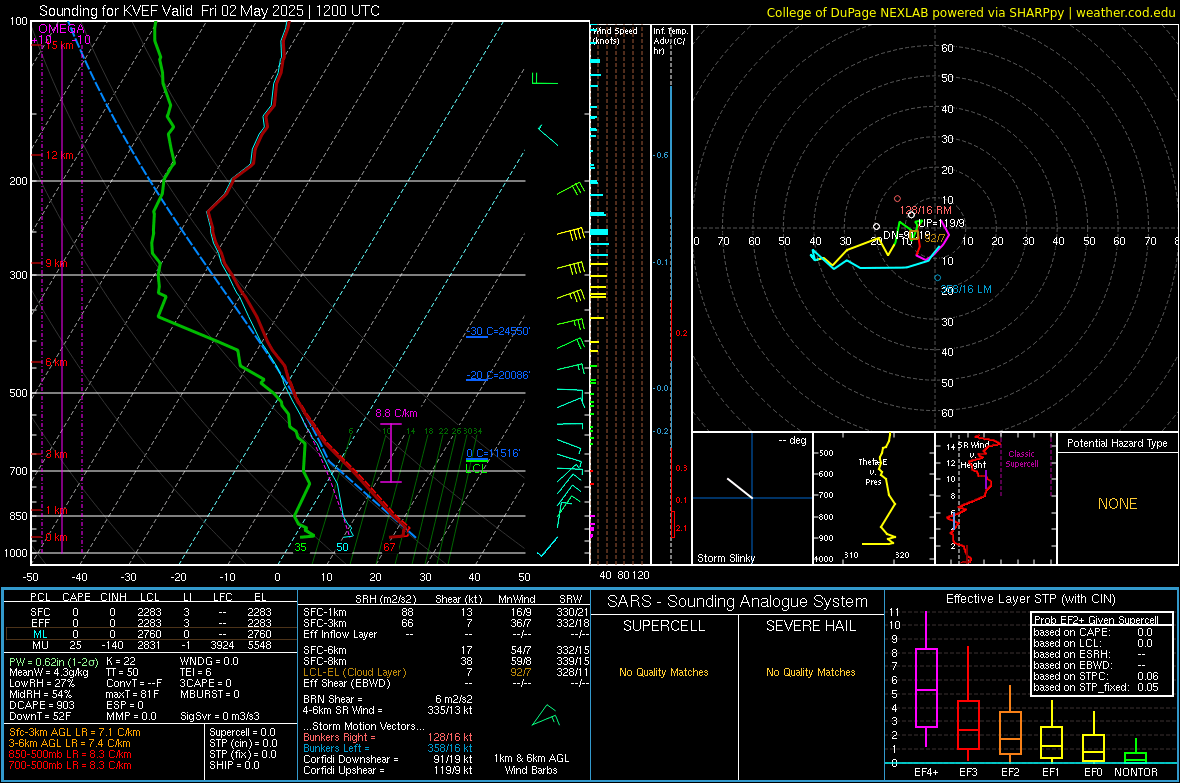Click the 12 km height marker
Viewport: 1180px width, 783px height.
(59, 155)
